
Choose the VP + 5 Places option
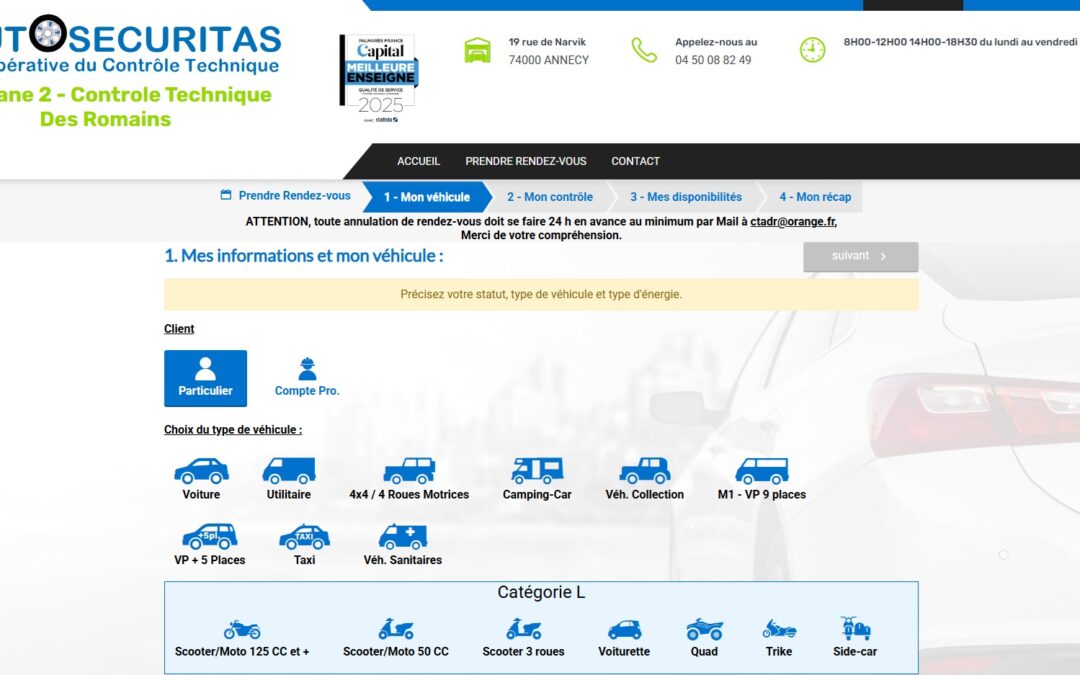(209, 537)
